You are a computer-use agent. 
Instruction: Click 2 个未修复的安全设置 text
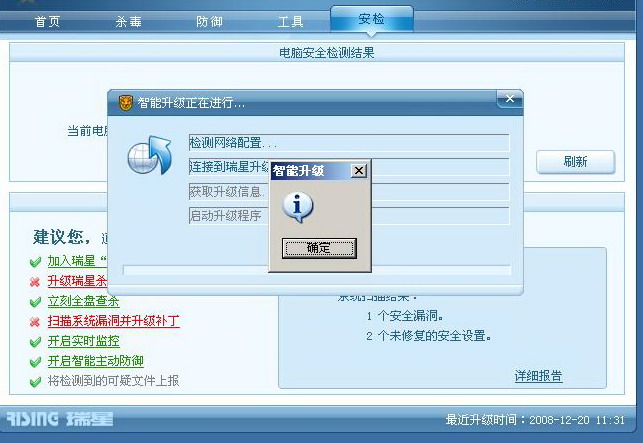click(429, 336)
